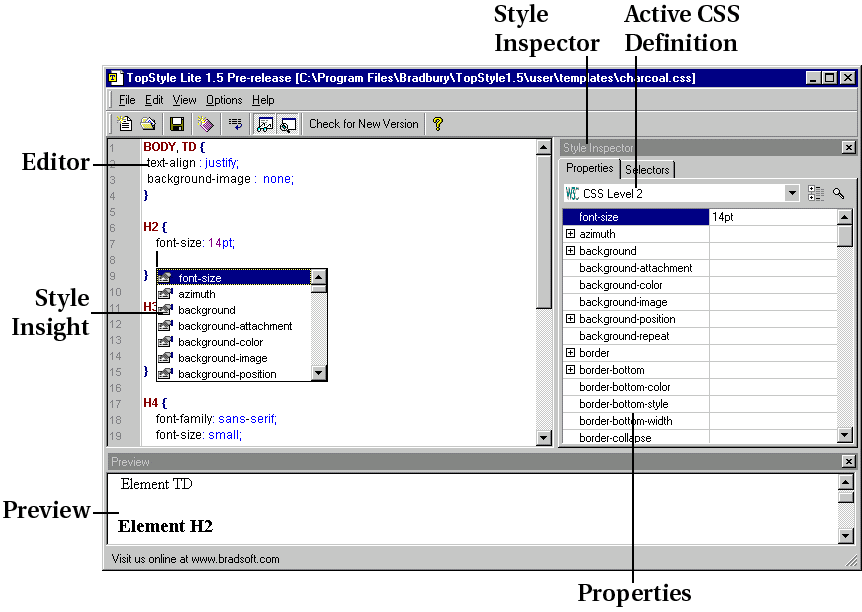The image size is (862, 612).
Task: Click Check for New Version button
Action: 363,124
